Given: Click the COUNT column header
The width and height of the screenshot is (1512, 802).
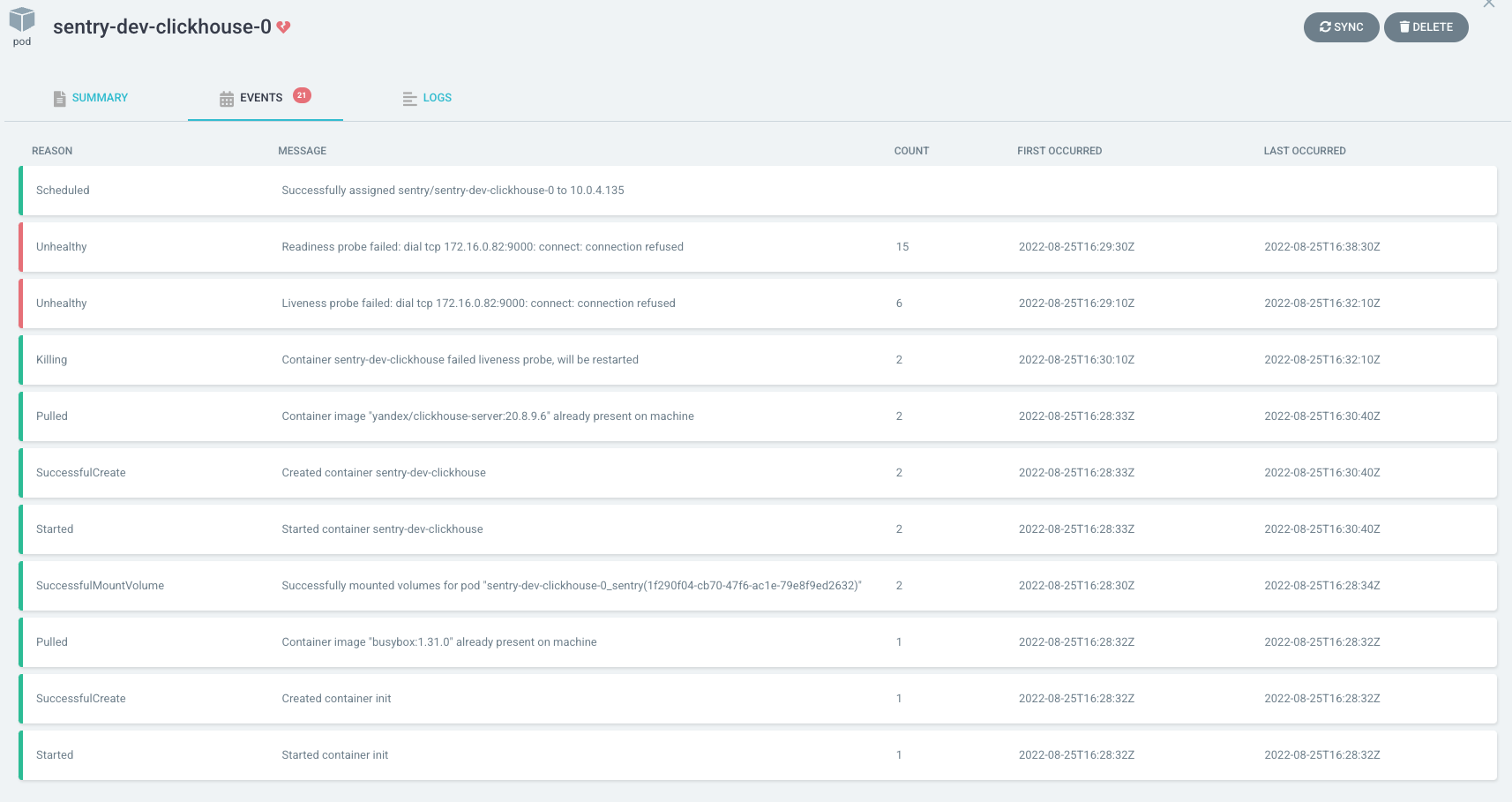Looking at the screenshot, I should coord(911,151).
